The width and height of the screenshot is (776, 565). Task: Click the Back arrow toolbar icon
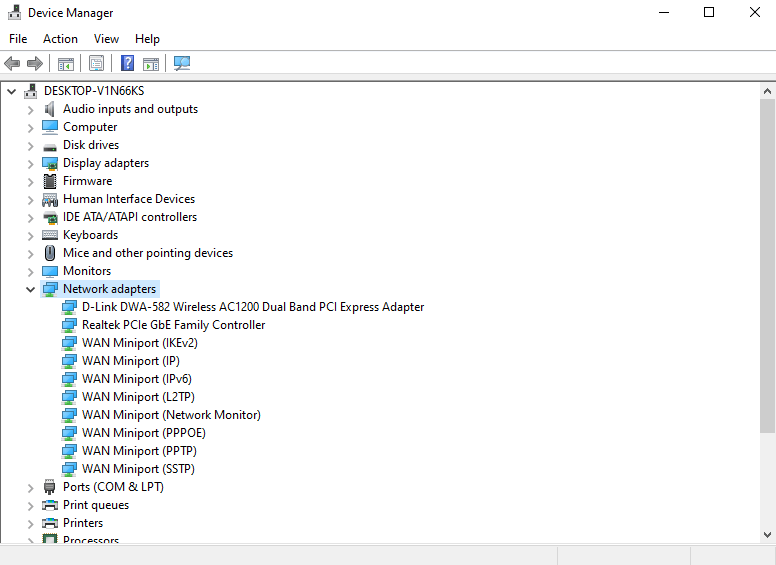(12, 63)
